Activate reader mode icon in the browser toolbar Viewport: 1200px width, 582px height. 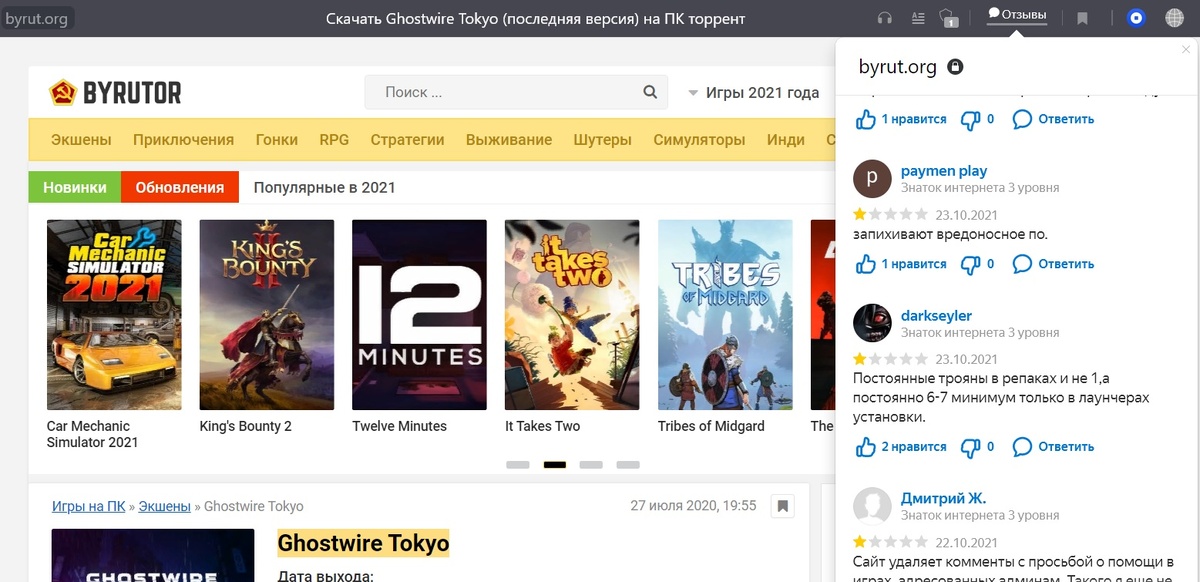918,16
